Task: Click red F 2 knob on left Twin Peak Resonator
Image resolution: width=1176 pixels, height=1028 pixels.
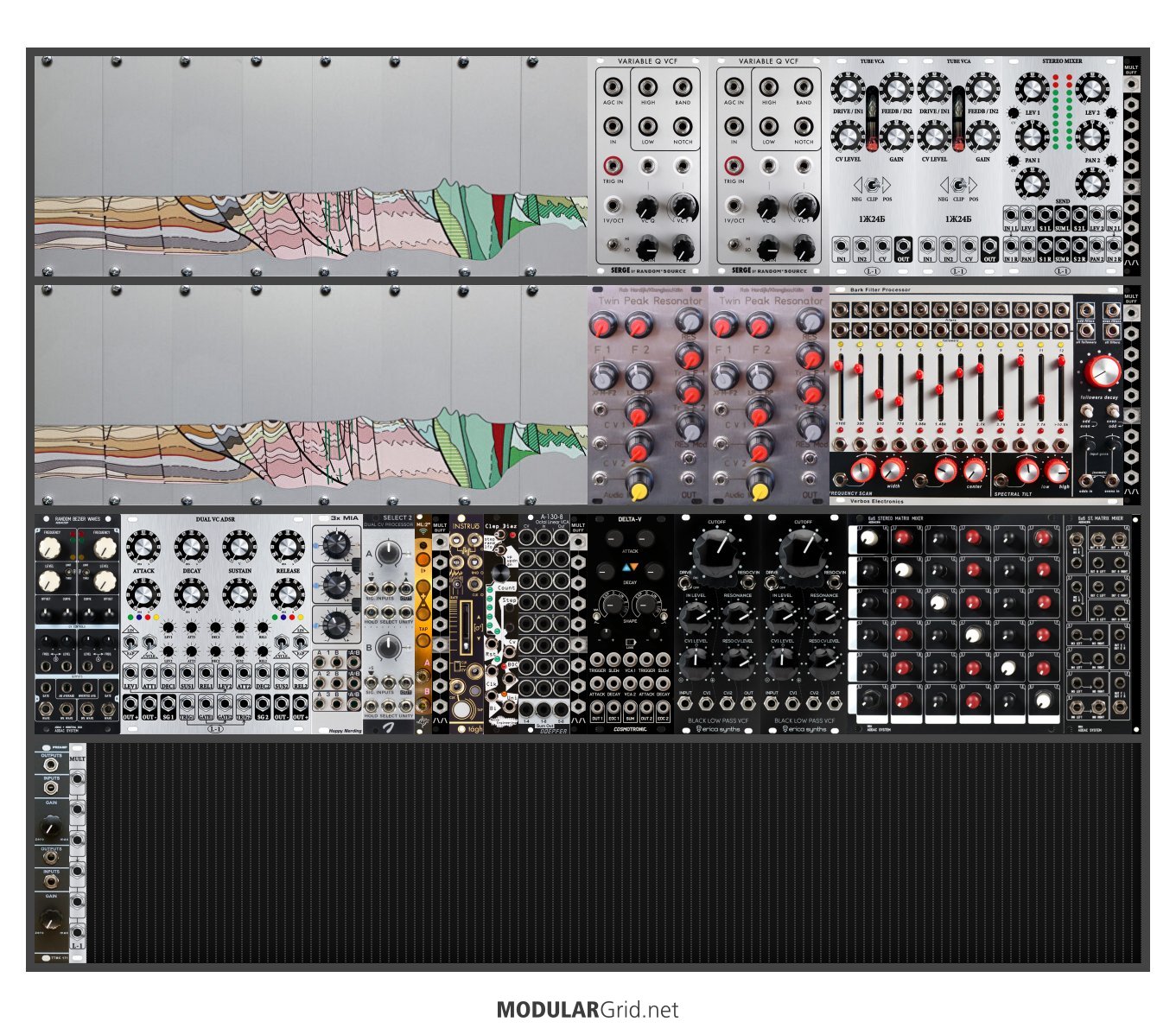Action: (x=638, y=325)
